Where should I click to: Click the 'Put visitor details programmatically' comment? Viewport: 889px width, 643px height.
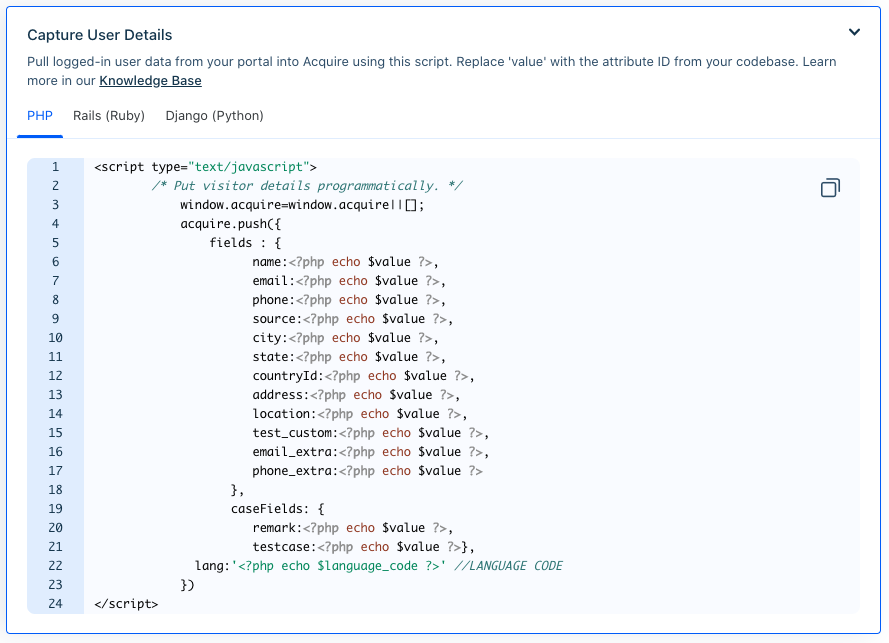pyautogui.click(x=307, y=185)
